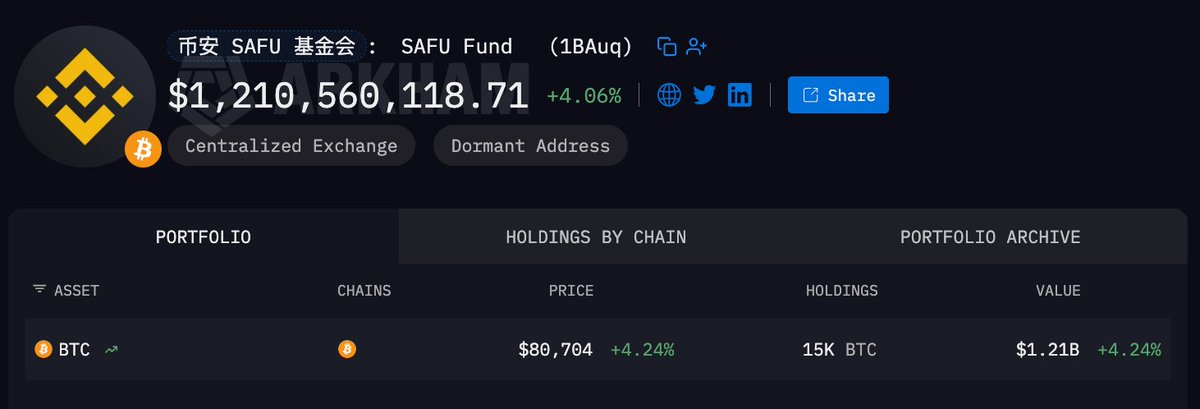This screenshot has width=1200, height=409.
Task: Sort by the PRICE column header
Action: click(x=571, y=291)
